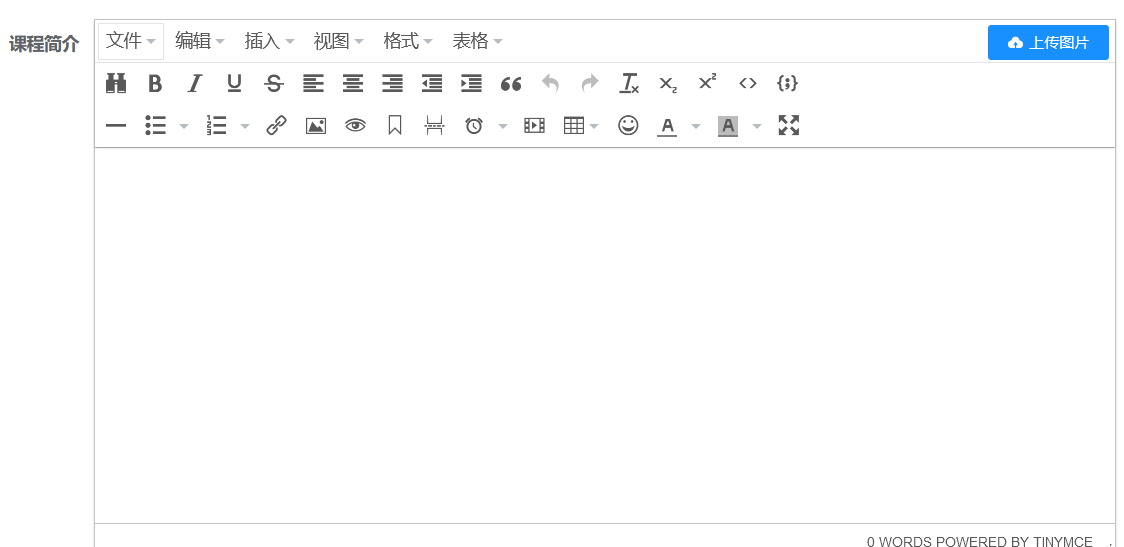Center align the text
This screenshot has height=547, width=1124.
[353, 84]
